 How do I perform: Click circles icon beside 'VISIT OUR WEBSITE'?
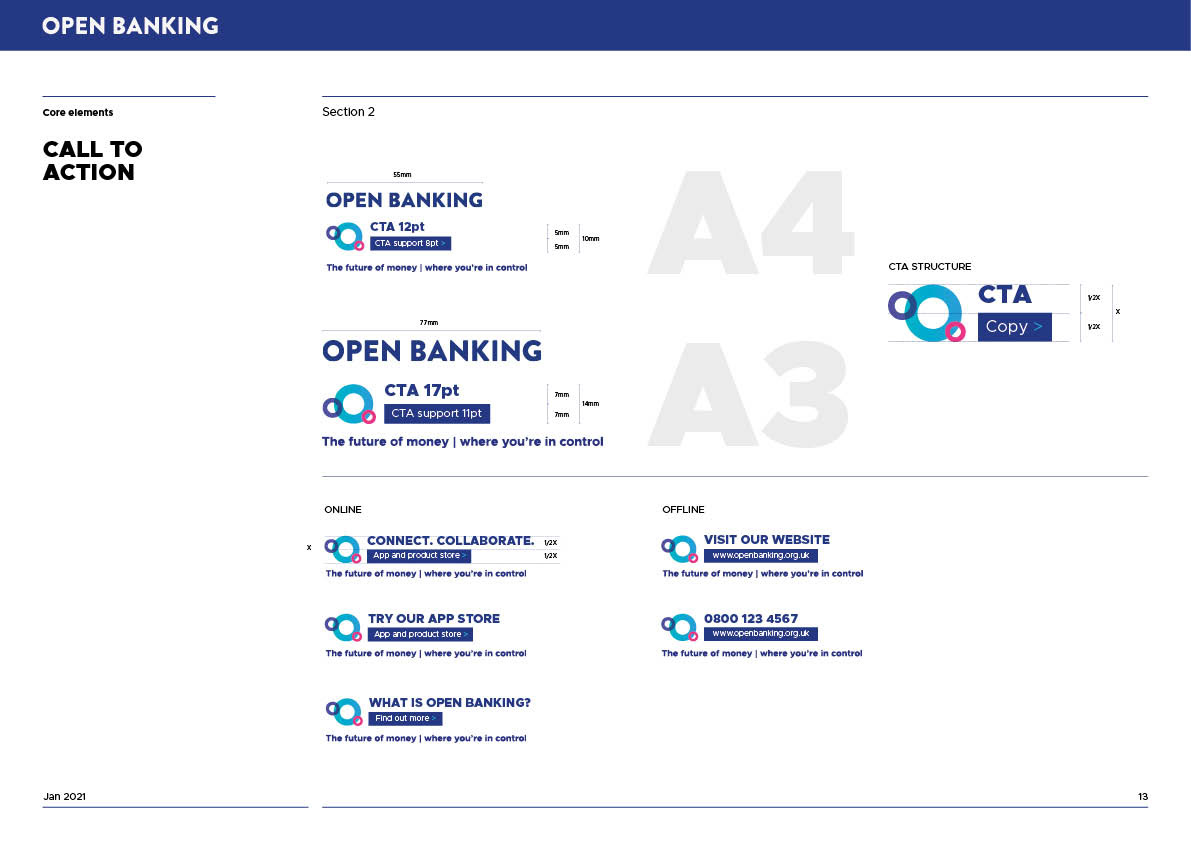pos(679,549)
